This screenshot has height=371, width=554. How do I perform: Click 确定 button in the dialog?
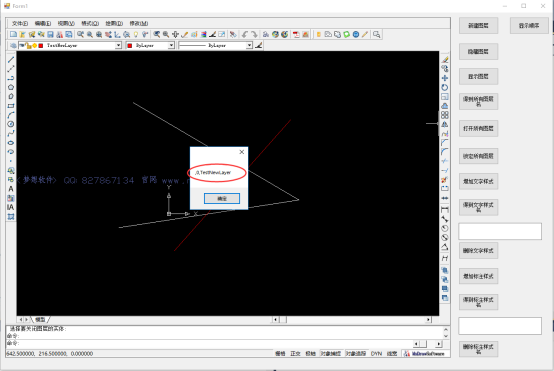tap(222, 198)
